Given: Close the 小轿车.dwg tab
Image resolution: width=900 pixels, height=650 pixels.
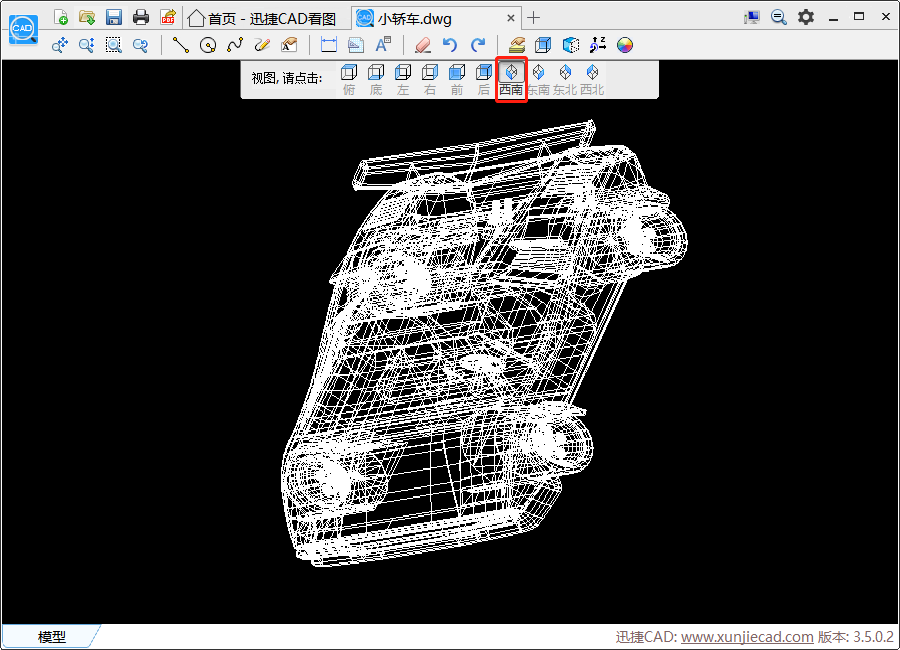Looking at the screenshot, I should click(x=510, y=18).
